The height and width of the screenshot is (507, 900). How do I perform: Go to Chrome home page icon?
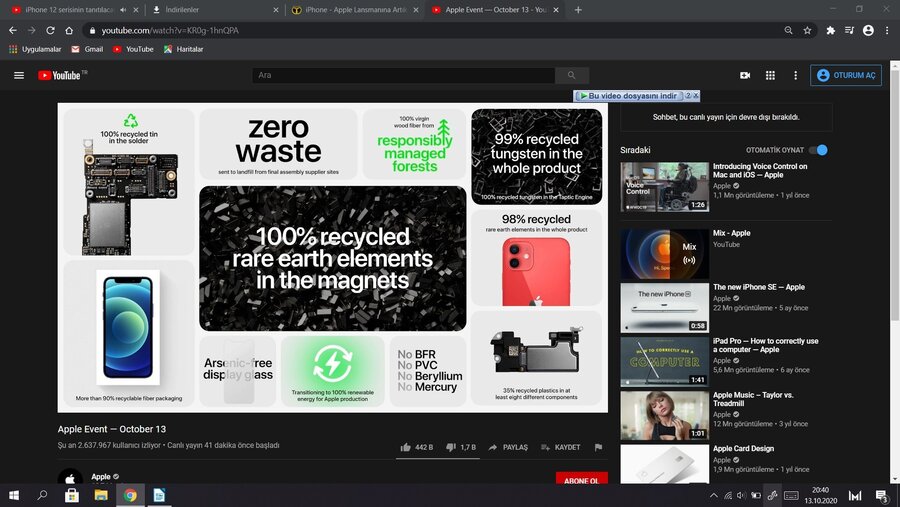[69, 30]
